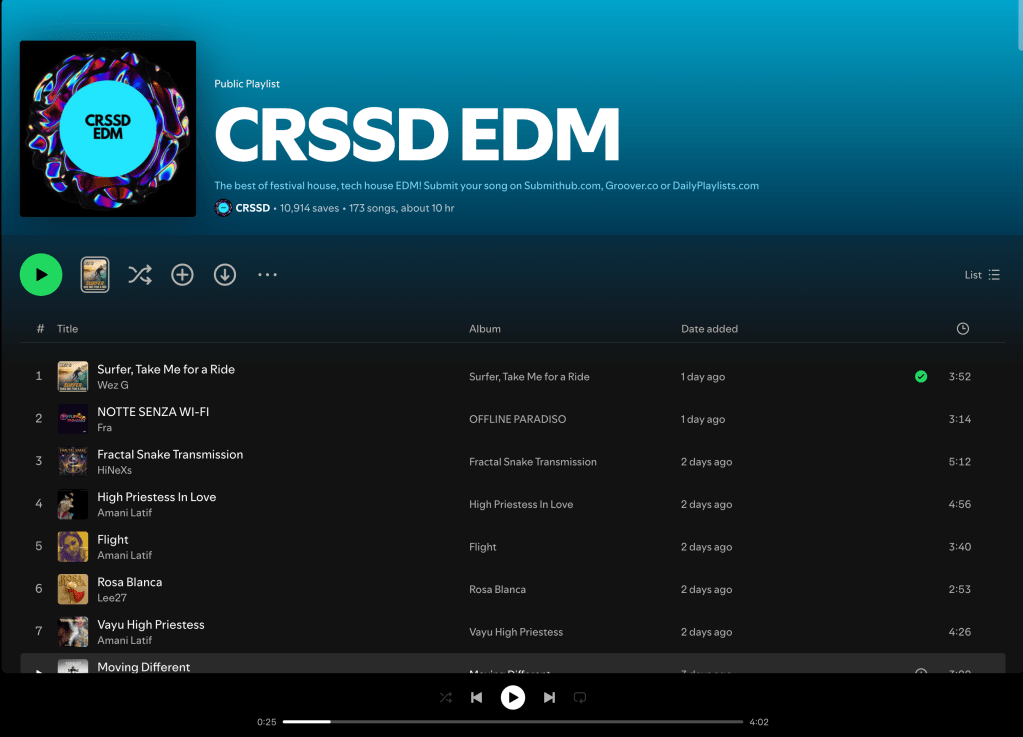Click the DailyPlaylists.com link in description
1023x737 pixels.
click(716, 186)
